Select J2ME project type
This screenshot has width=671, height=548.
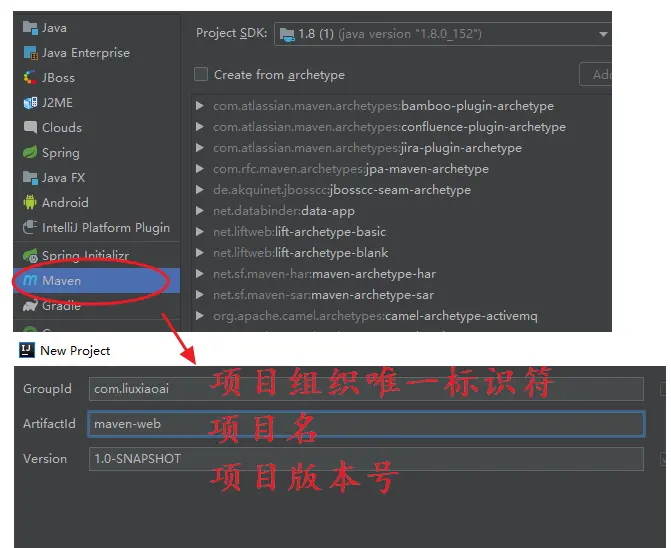click(x=96, y=103)
